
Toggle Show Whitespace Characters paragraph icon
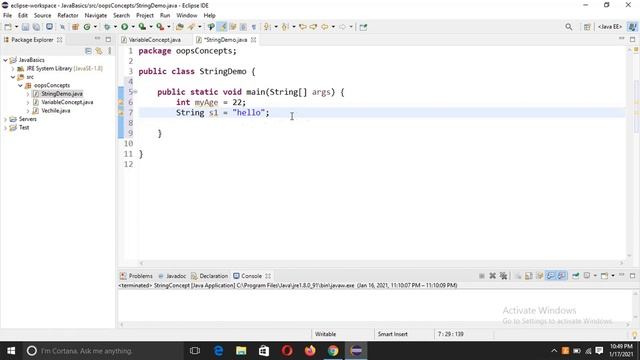click(254, 27)
